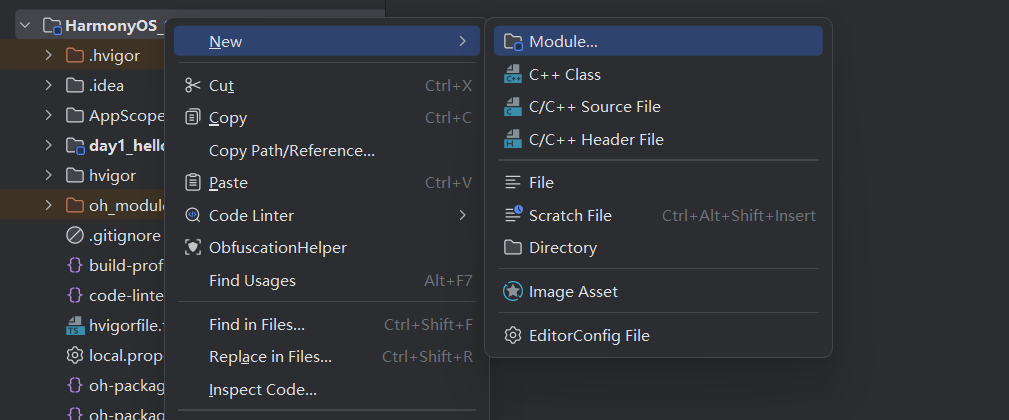Collapse the HarmonyOS project root node
The image size is (1009, 420).
26,26
